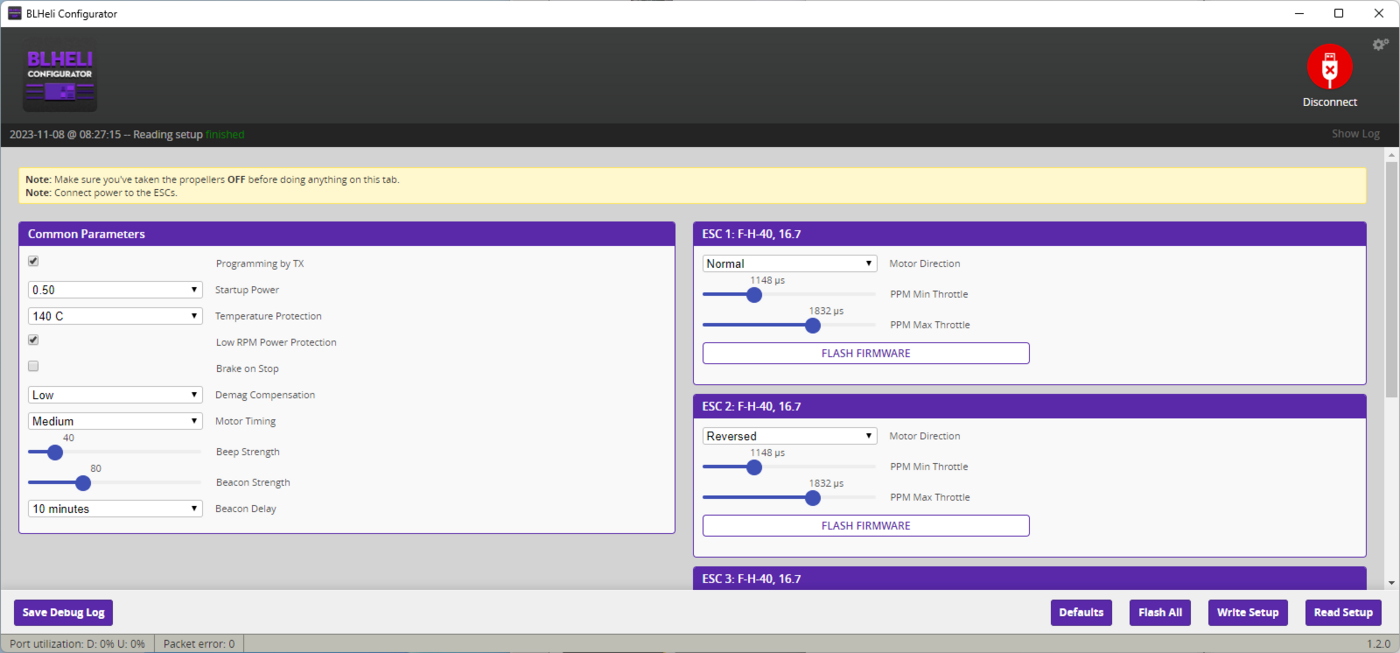
Task: Click the Show Log link
Action: click(x=1355, y=134)
